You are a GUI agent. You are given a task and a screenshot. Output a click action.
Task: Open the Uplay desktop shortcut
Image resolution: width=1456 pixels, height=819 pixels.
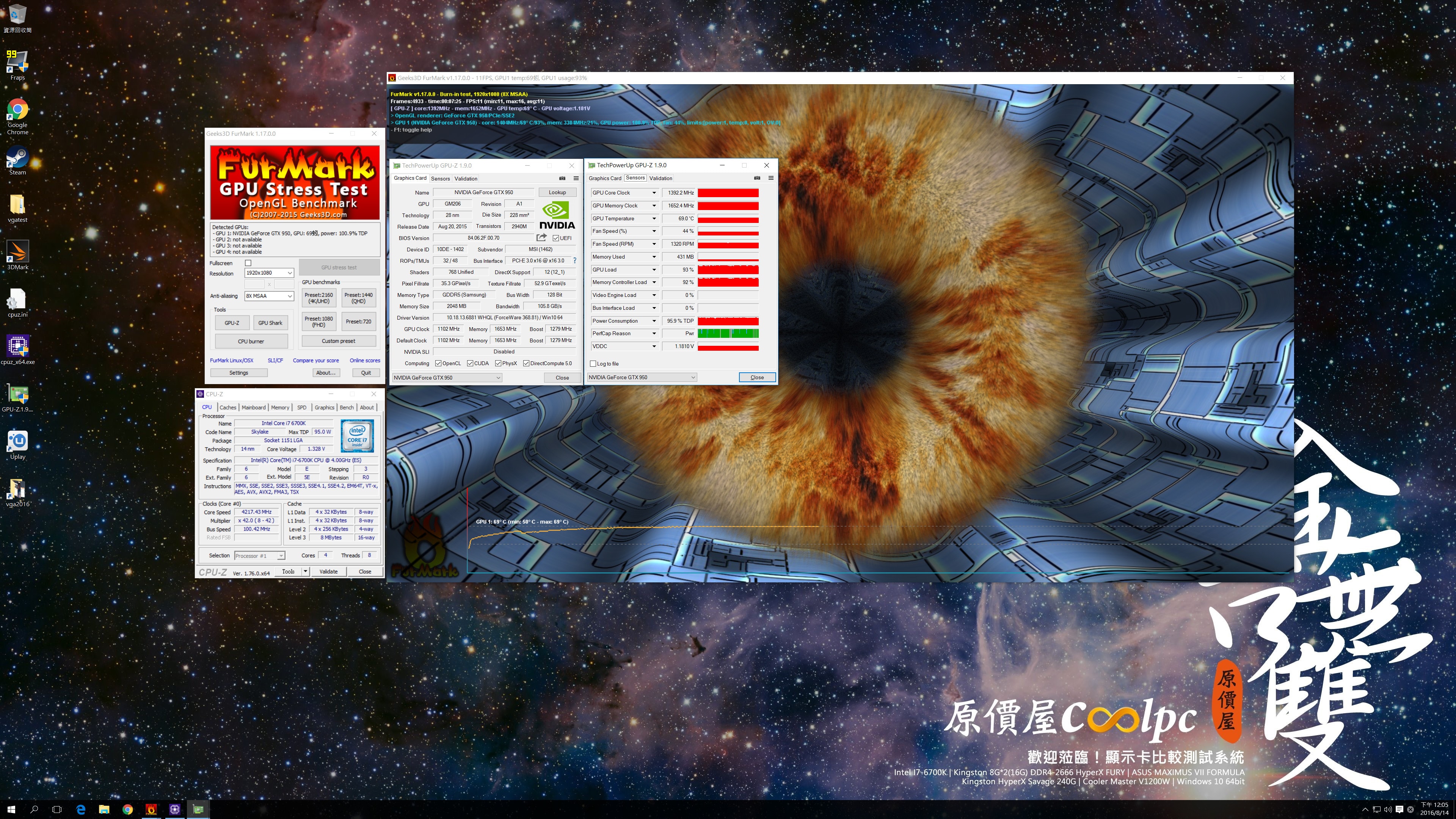pos(17,446)
